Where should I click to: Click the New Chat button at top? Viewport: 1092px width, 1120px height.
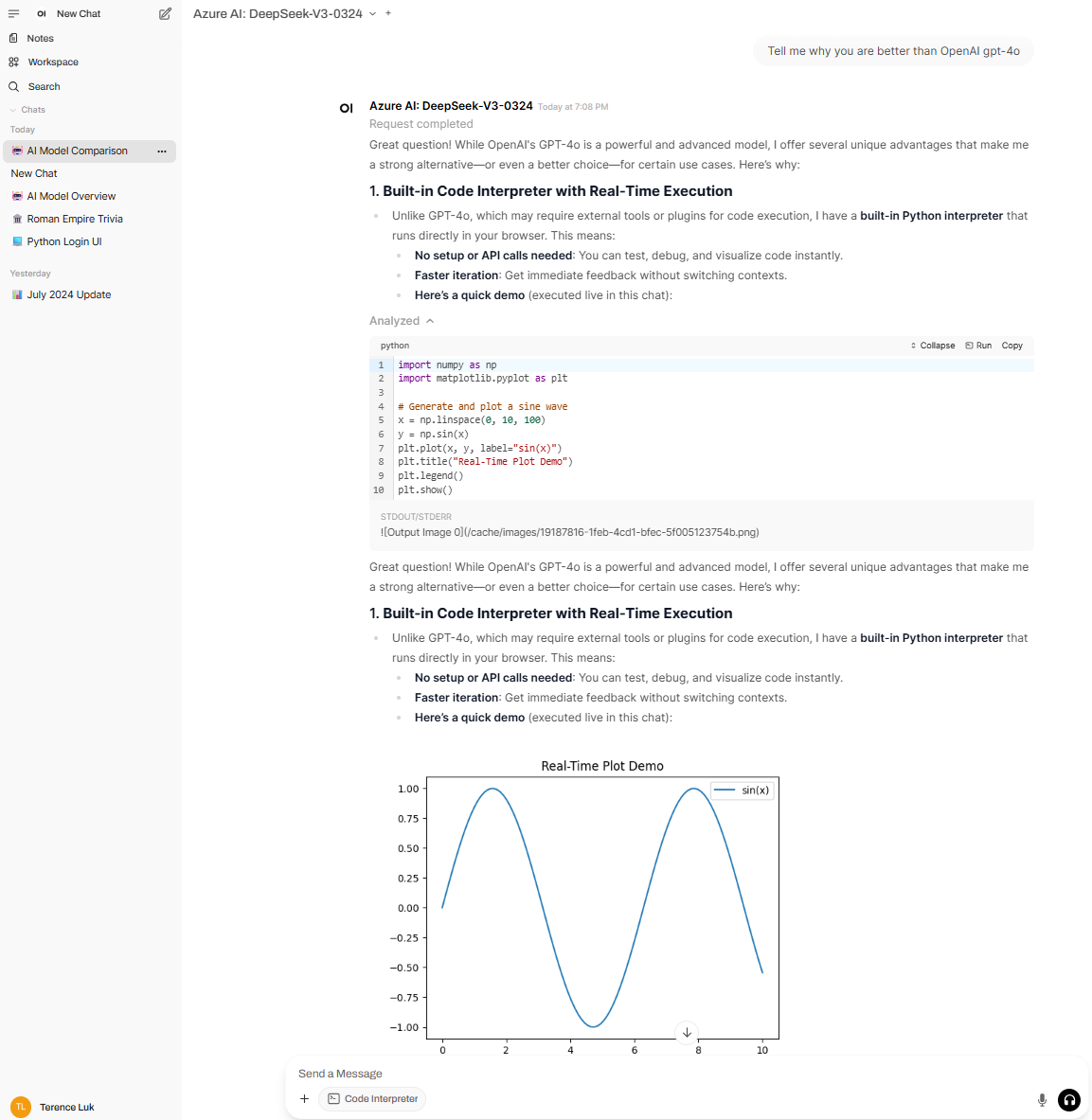[x=79, y=13]
